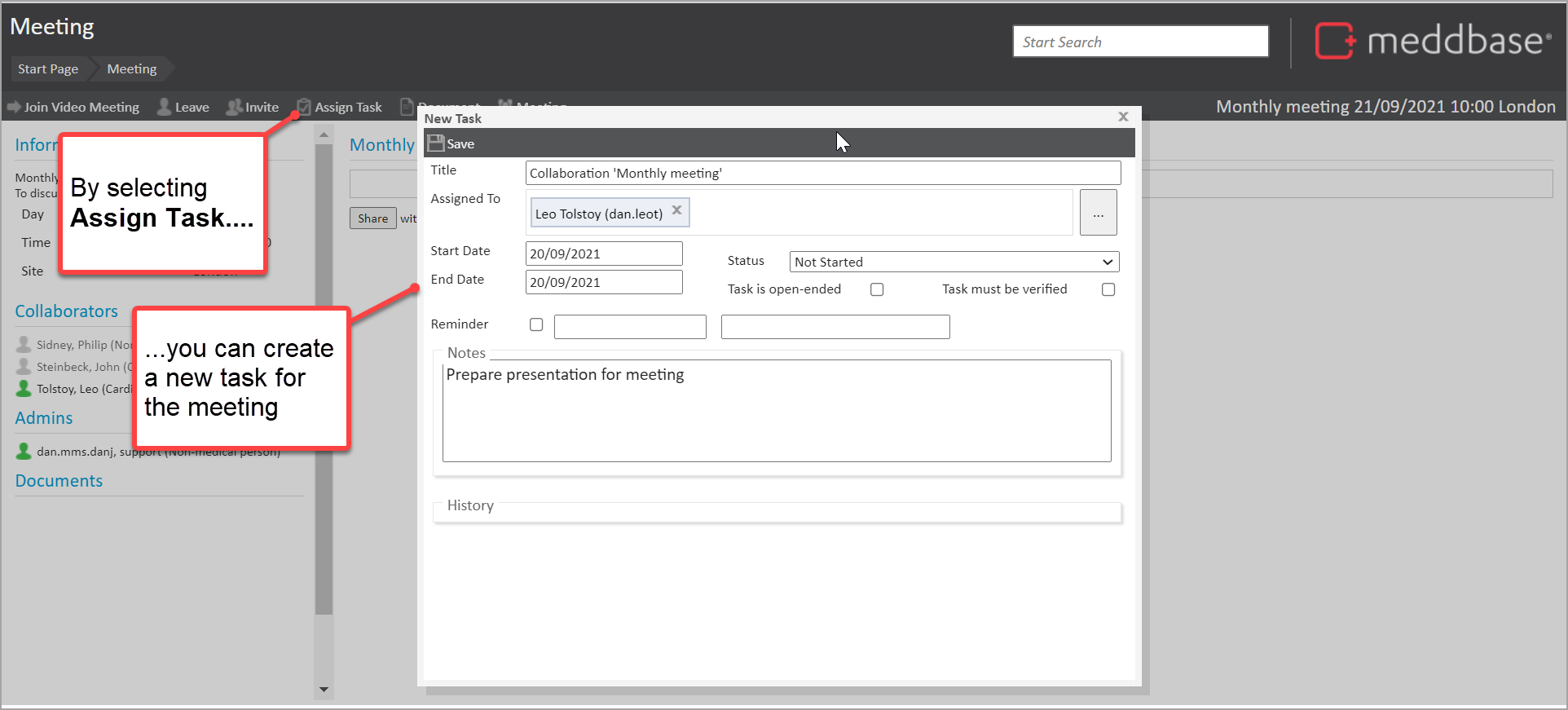The width and height of the screenshot is (1568, 710).
Task: Select the Meeting breadcrumb tab
Action: point(132,69)
